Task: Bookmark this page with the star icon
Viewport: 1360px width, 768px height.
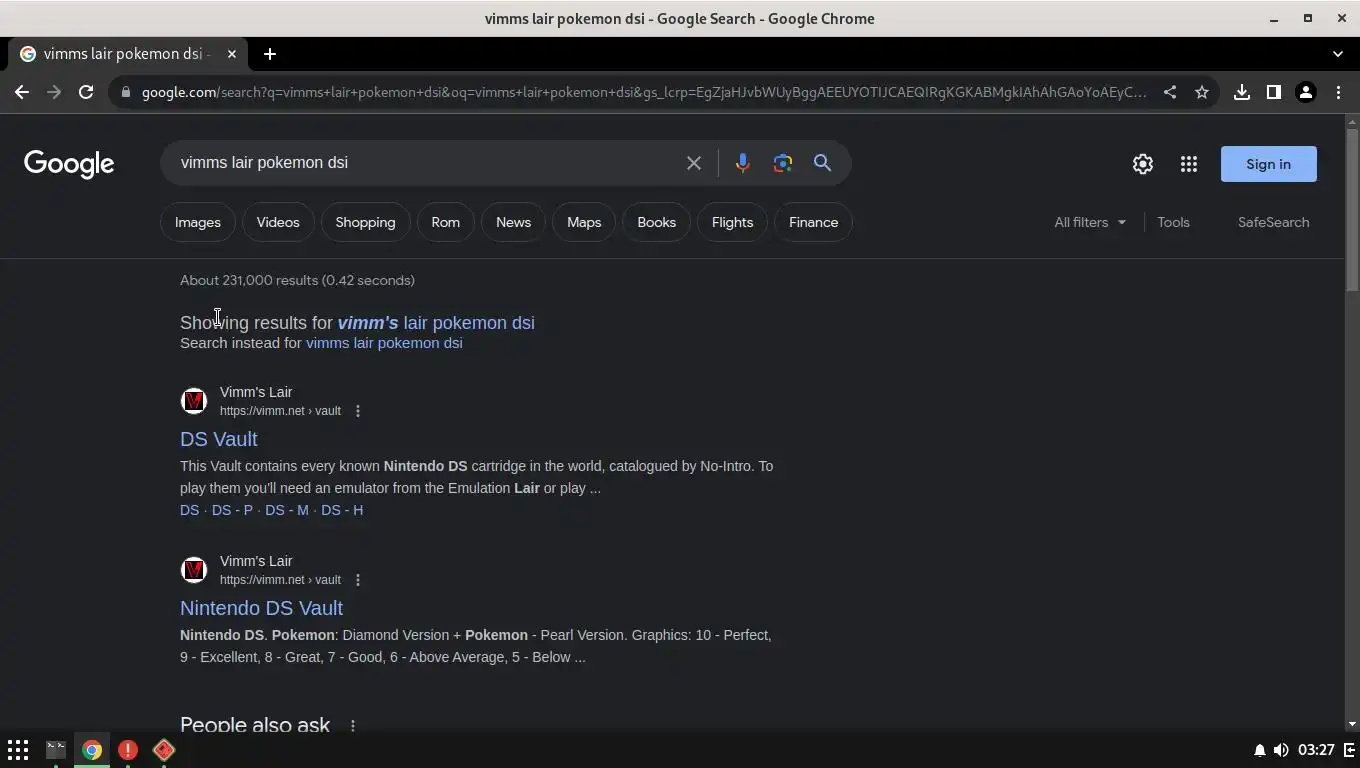Action: [1202, 92]
